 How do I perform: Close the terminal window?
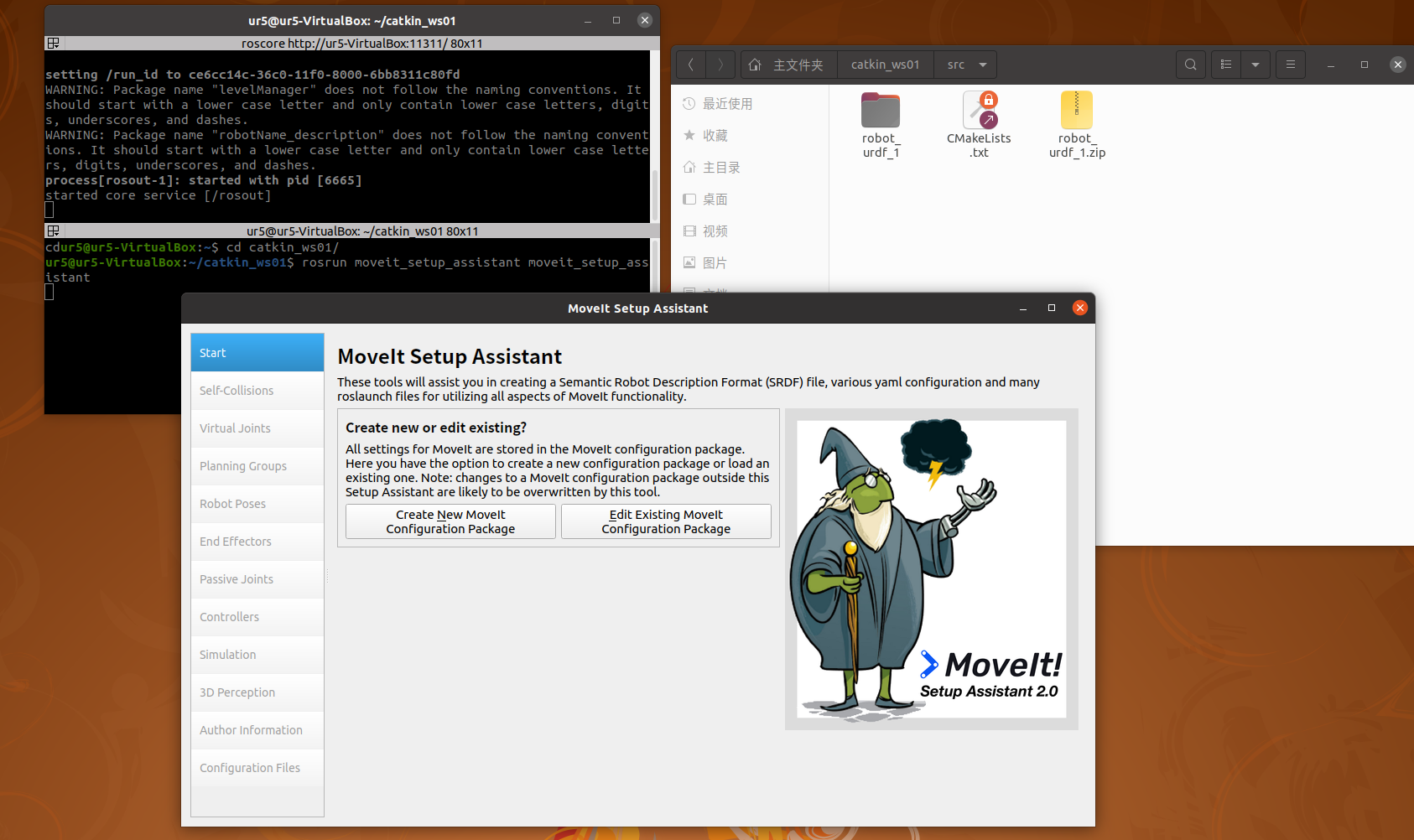(645, 20)
